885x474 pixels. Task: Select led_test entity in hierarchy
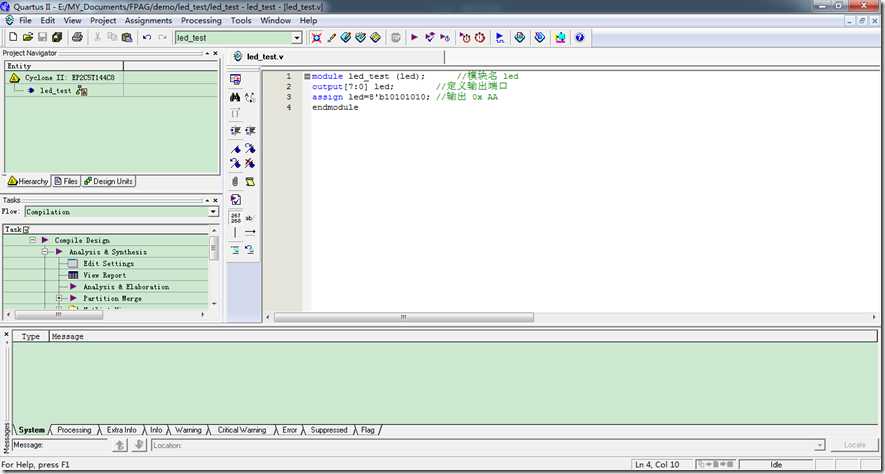[55, 90]
